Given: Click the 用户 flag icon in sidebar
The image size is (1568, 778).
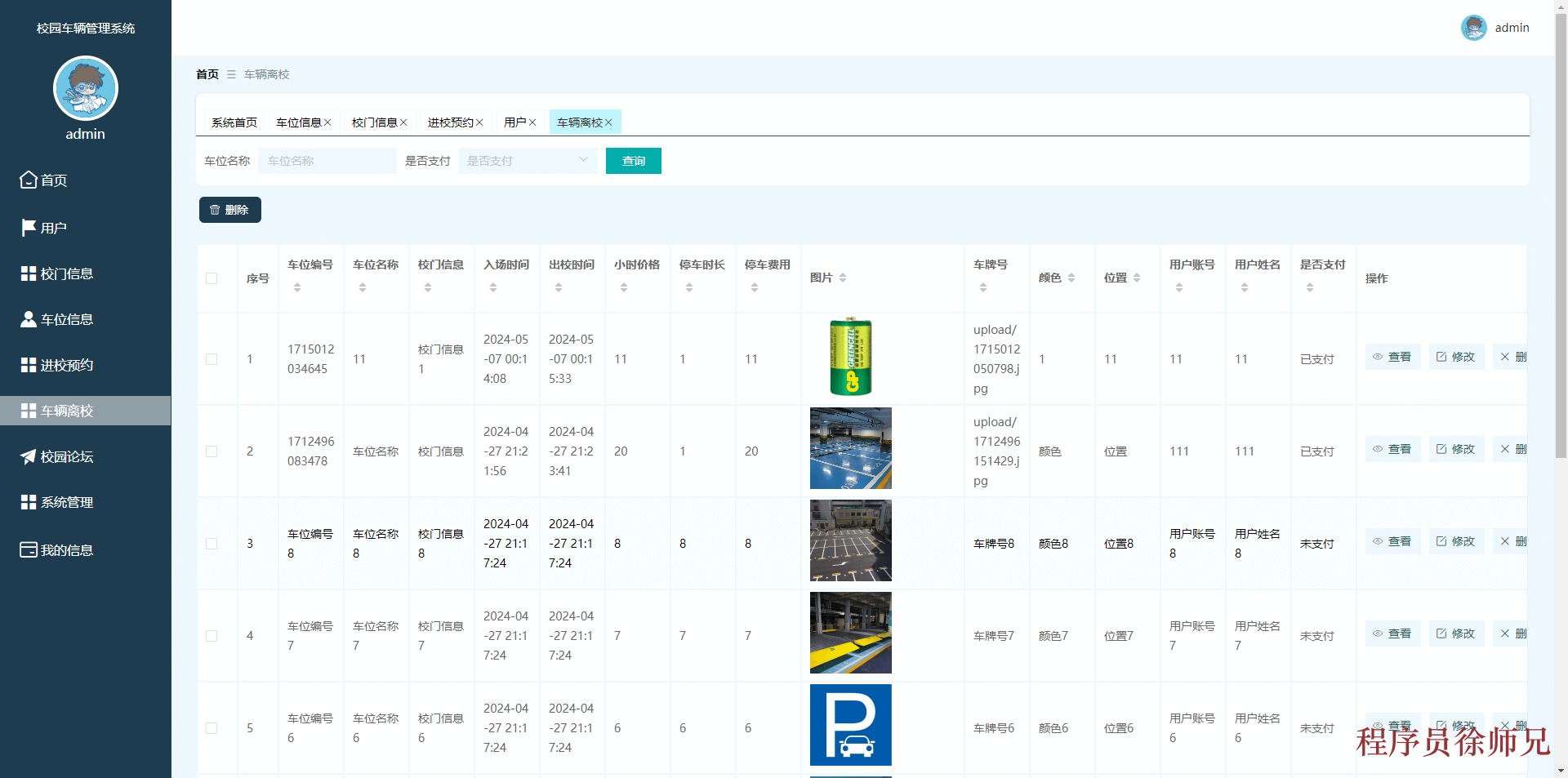Looking at the screenshot, I should point(27,227).
